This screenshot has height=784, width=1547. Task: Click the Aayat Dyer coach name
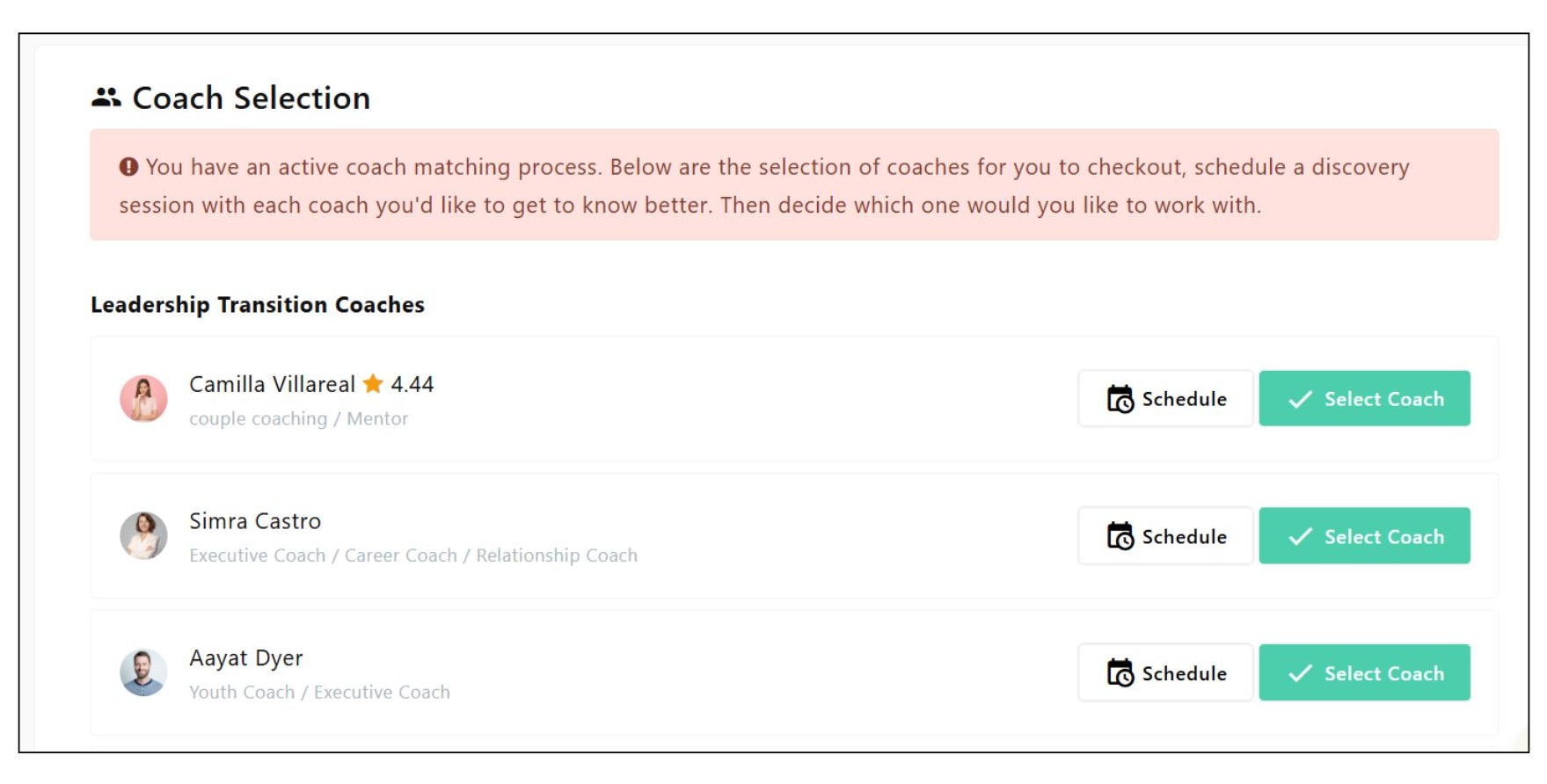click(x=246, y=658)
